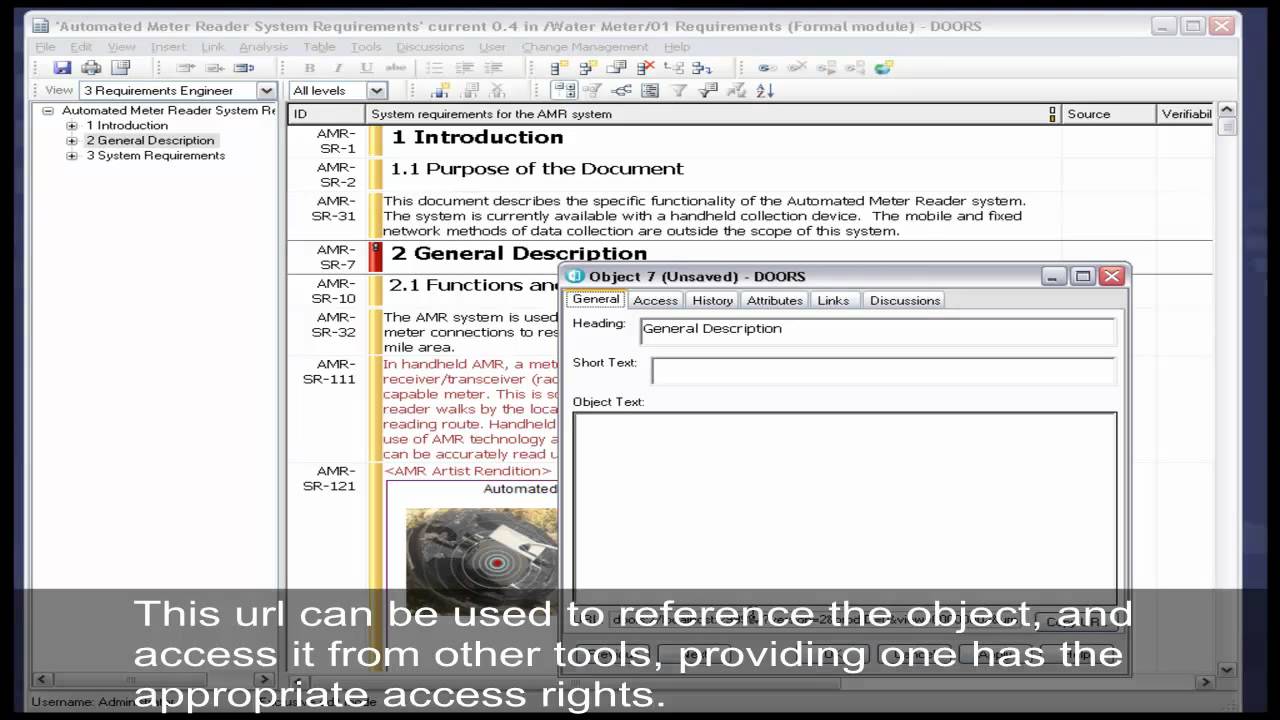Open the Link menu
1280x720 pixels.
pos(213,47)
